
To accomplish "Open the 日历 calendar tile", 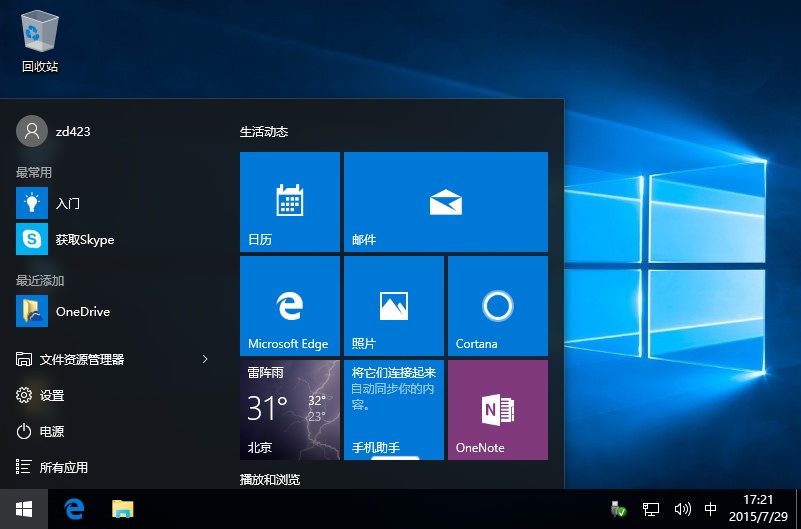I will pyautogui.click(x=290, y=202).
